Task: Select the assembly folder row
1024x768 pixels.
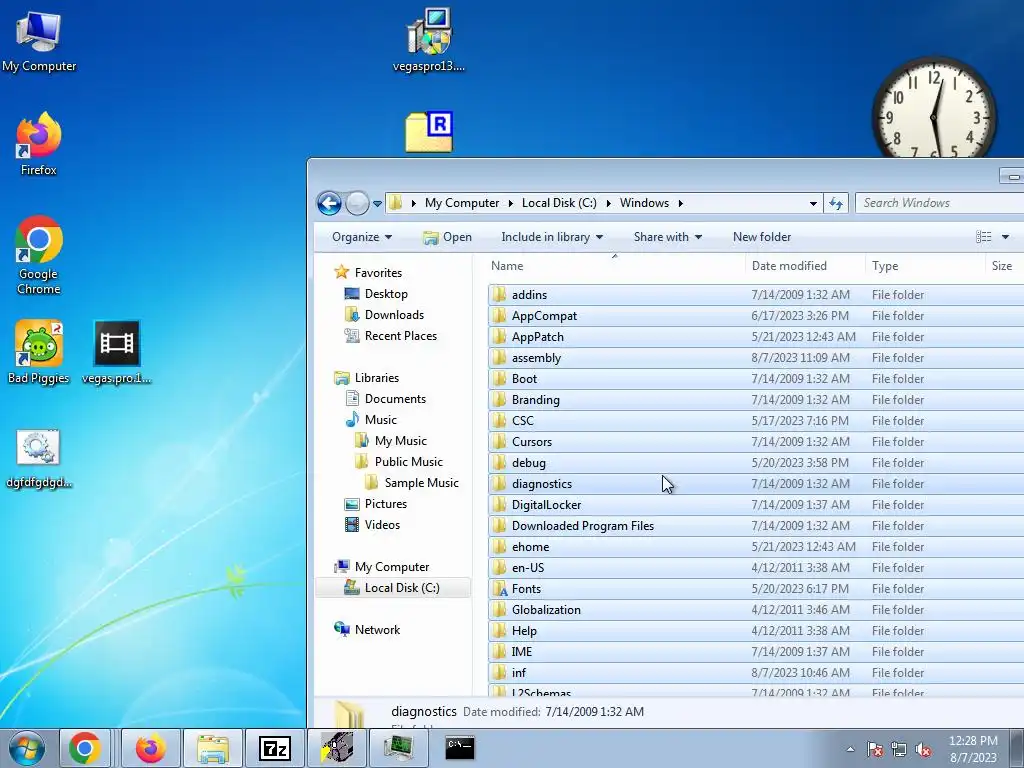Action: pyautogui.click(x=756, y=358)
